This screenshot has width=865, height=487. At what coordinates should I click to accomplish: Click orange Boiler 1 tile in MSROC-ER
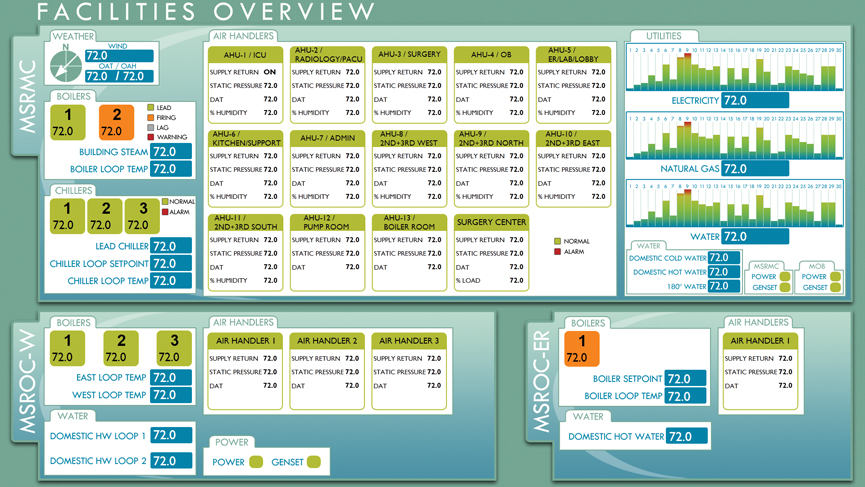pyautogui.click(x=581, y=349)
